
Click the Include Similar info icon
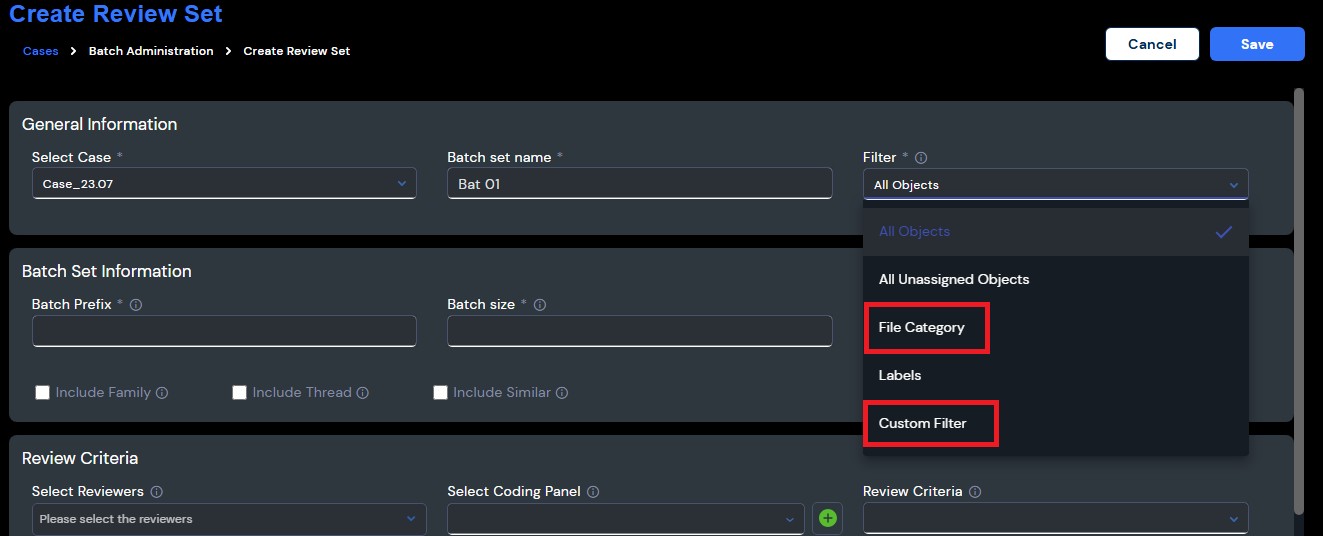click(562, 393)
